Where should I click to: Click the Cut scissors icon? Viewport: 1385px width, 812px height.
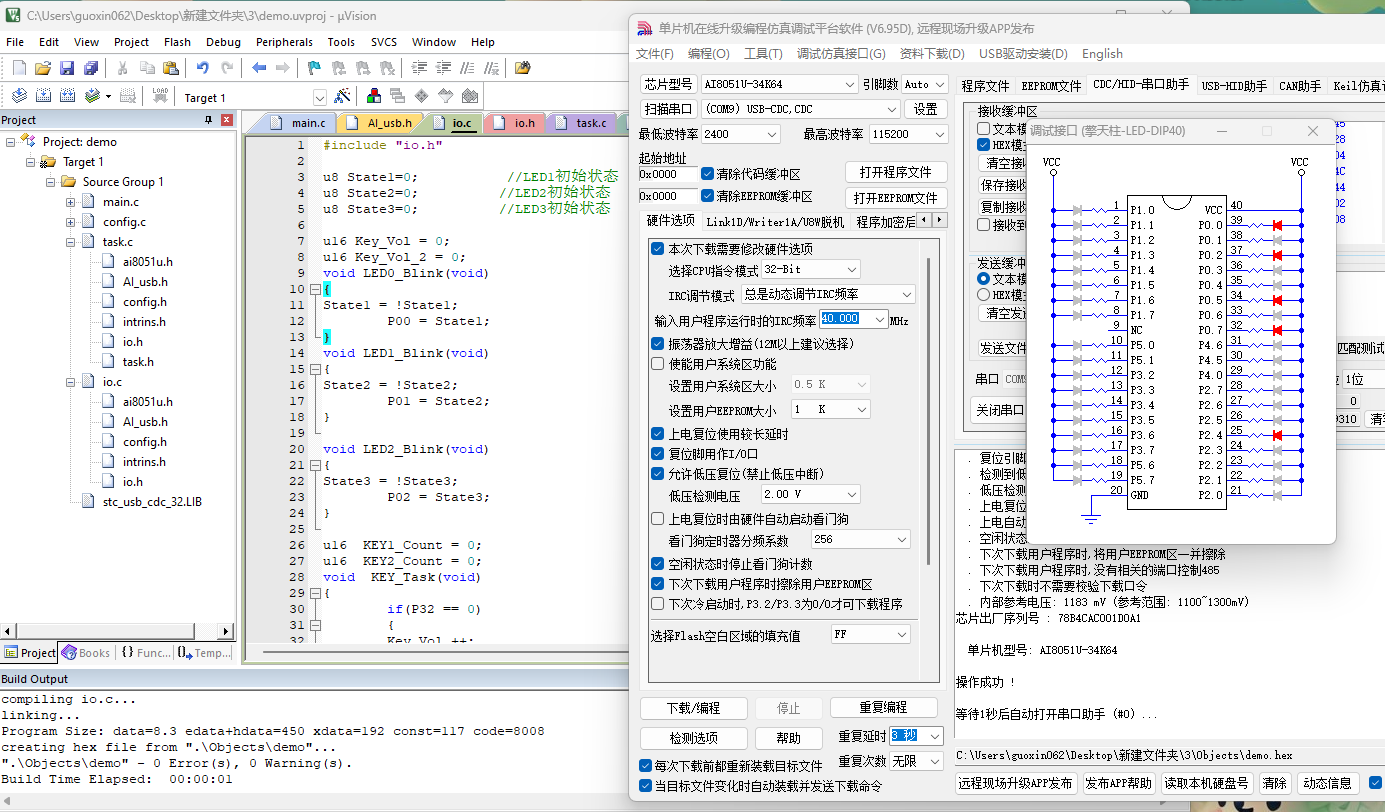point(123,68)
